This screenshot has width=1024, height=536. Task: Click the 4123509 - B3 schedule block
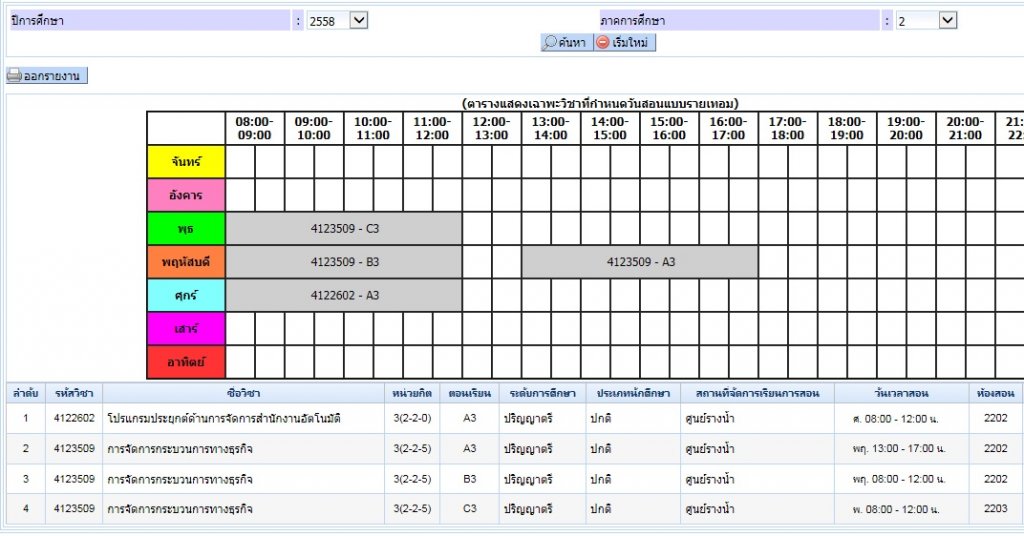coord(344,262)
